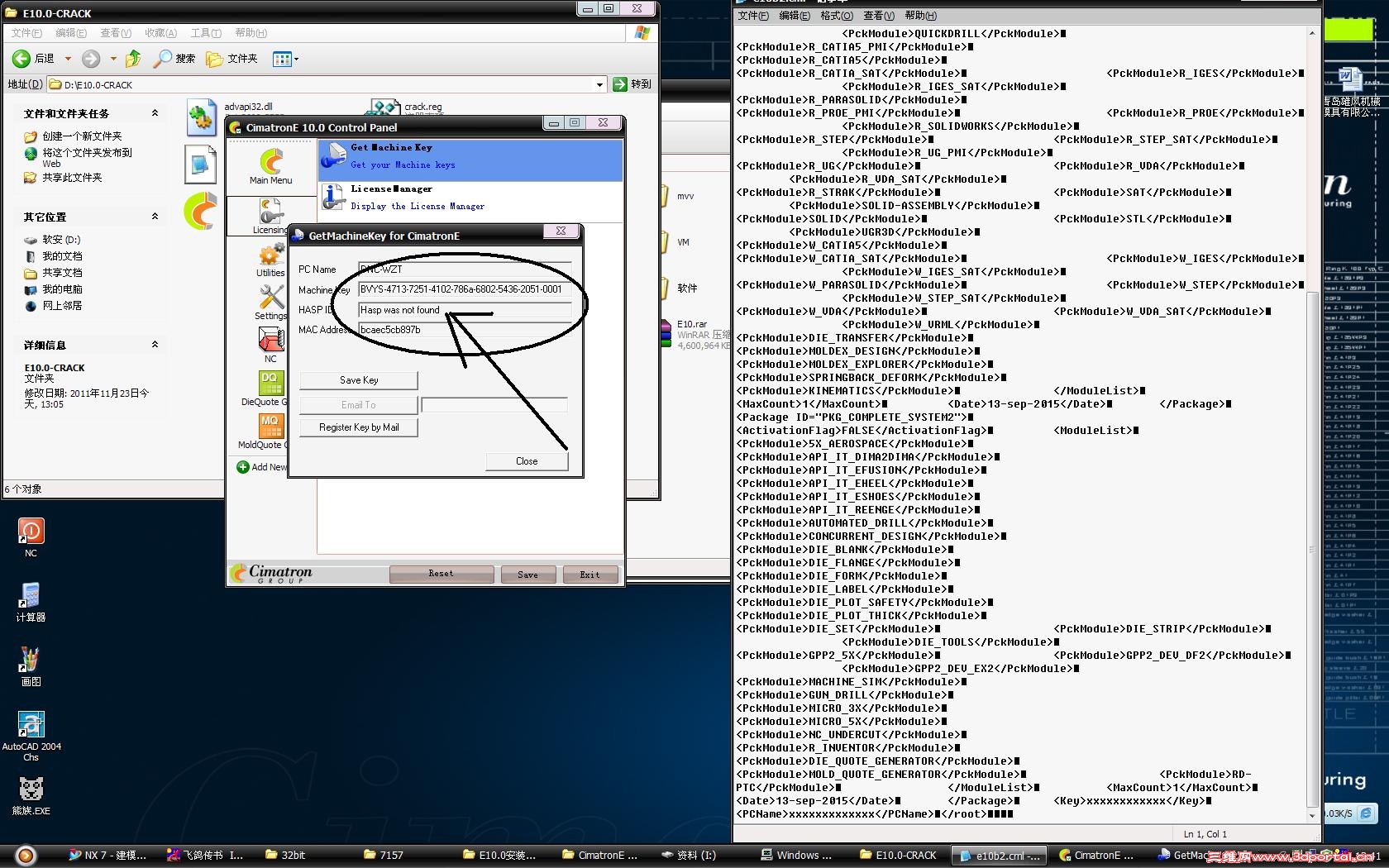This screenshot has height=868, width=1389.
Task: Go up one folder level in Explorer
Action: pos(133,59)
